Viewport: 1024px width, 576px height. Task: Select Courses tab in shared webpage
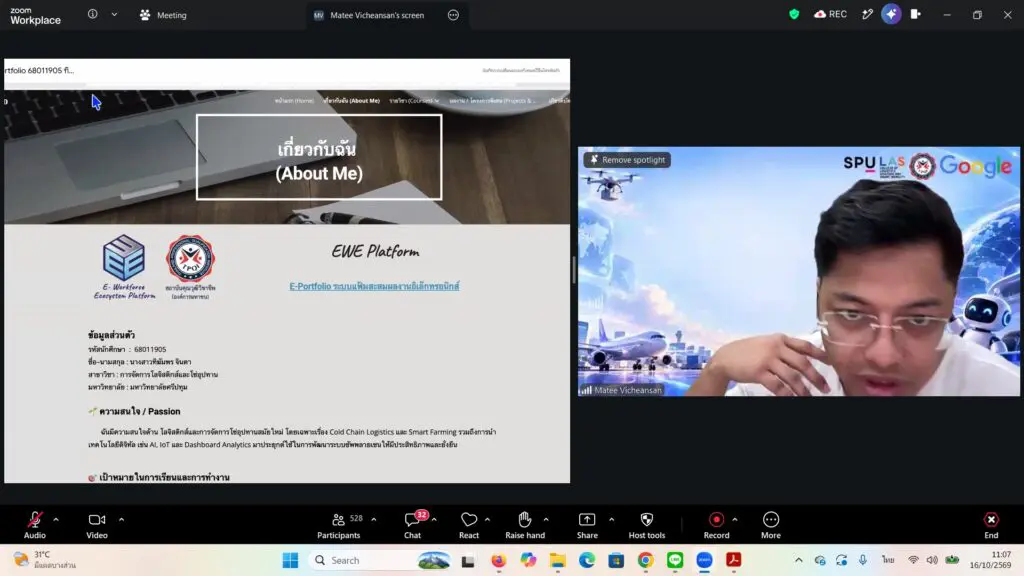414,101
